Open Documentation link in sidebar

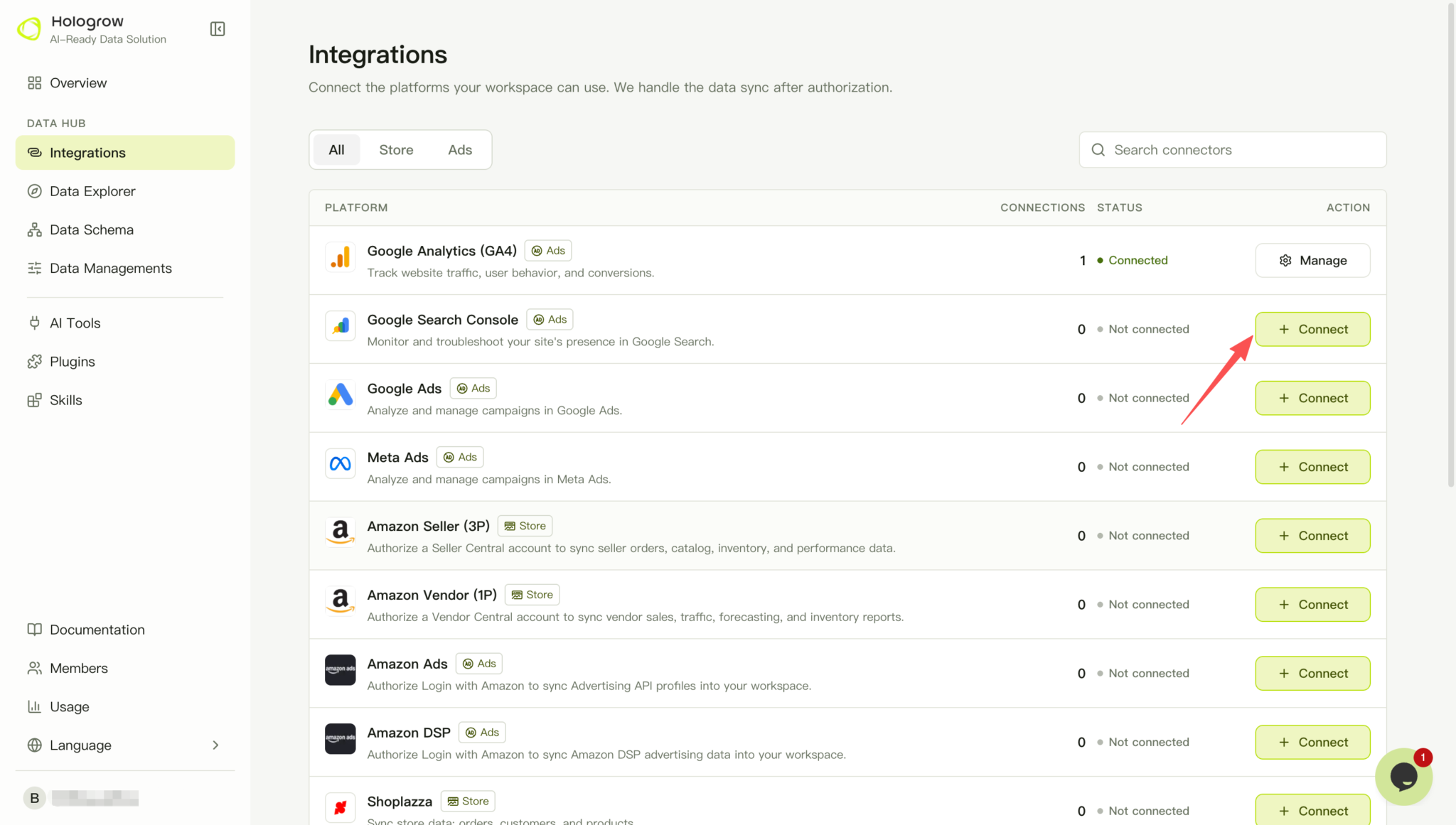pos(125,630)
